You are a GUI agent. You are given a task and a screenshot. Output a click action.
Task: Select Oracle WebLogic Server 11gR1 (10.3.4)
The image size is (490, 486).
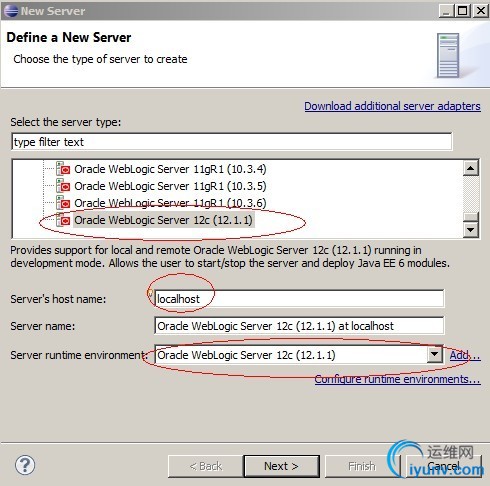point(170,169)
